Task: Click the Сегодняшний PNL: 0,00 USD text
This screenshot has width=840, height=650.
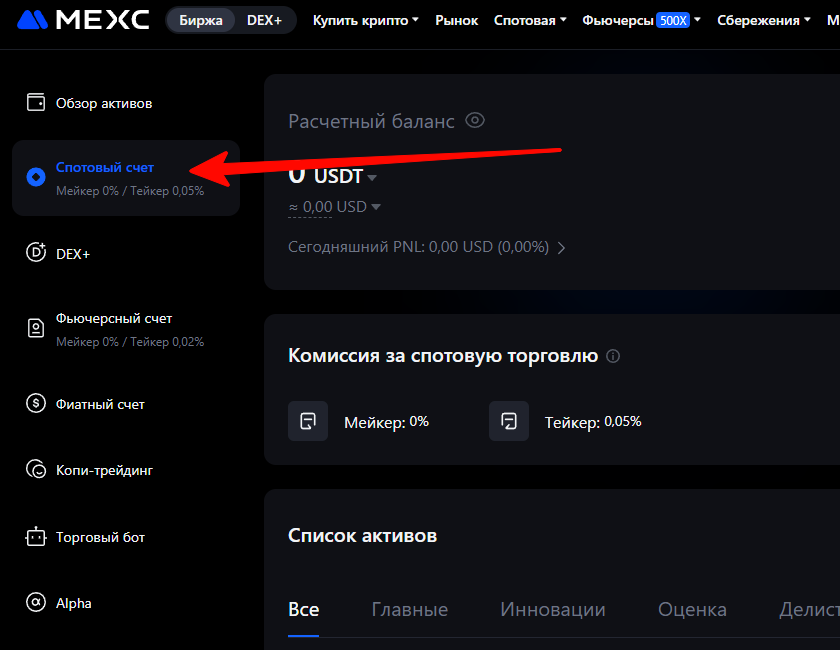Action: [418, 247]
